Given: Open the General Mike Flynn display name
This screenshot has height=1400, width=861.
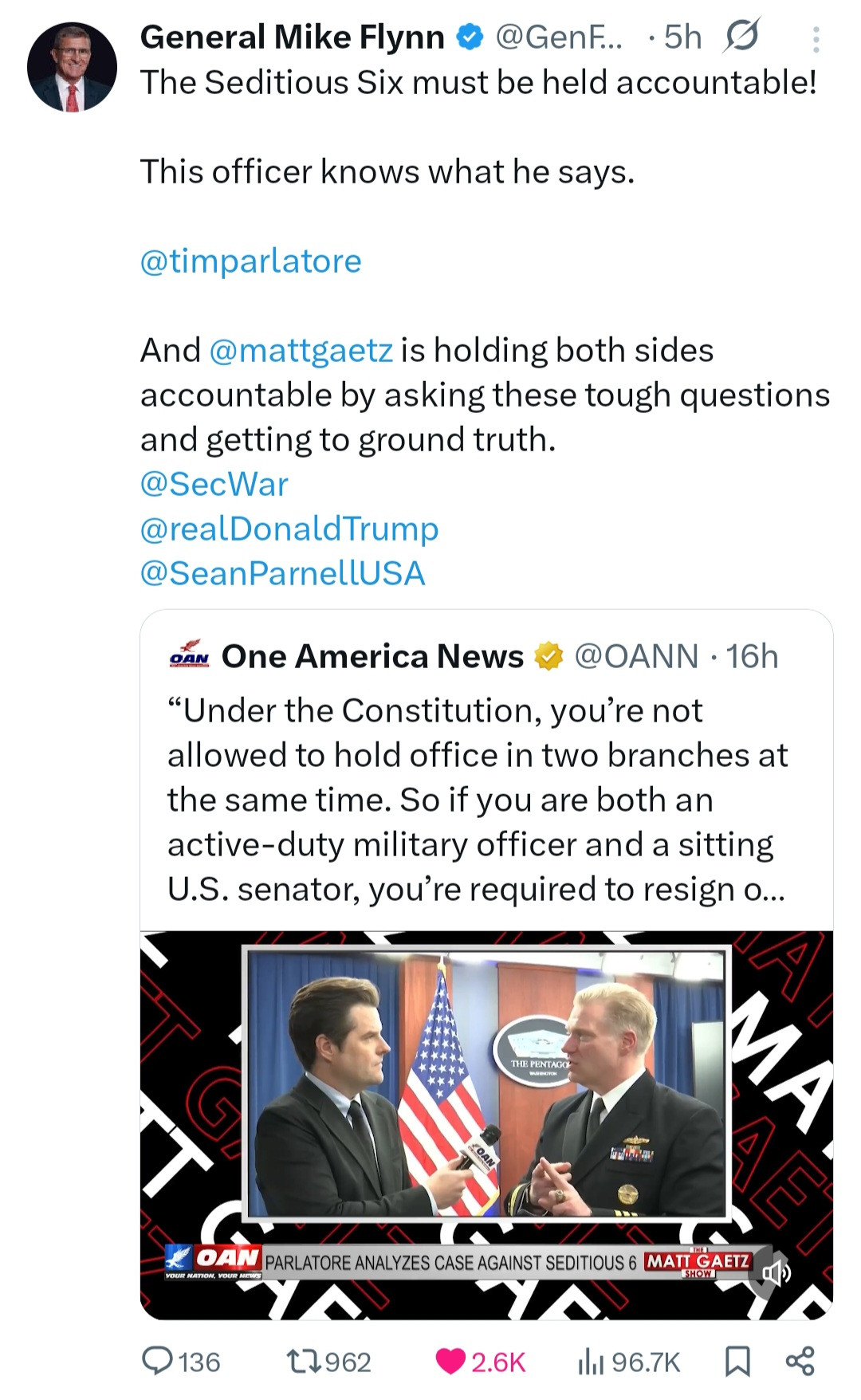Looking at the screenshot, I should click(292, 37).
